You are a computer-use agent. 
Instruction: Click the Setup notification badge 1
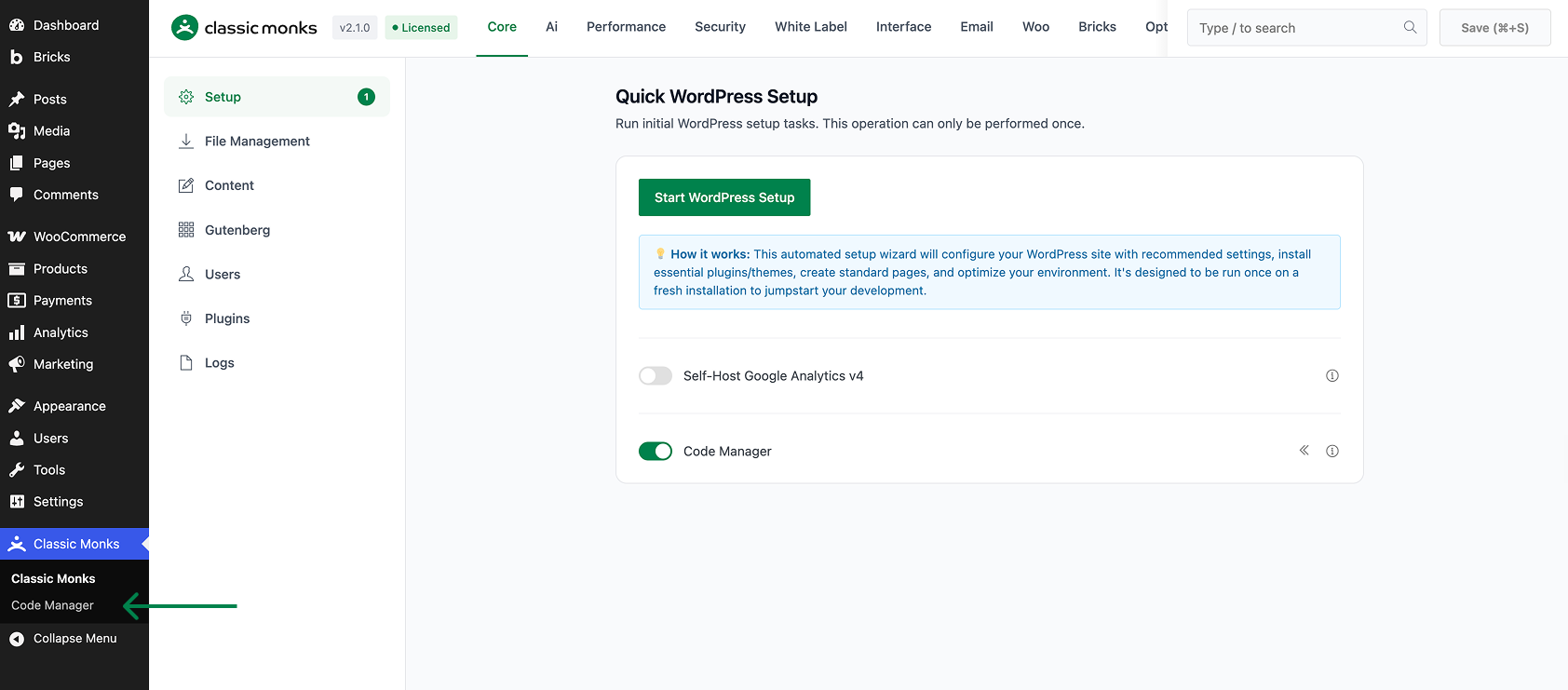pyautogui.click(x=366, y=97)
